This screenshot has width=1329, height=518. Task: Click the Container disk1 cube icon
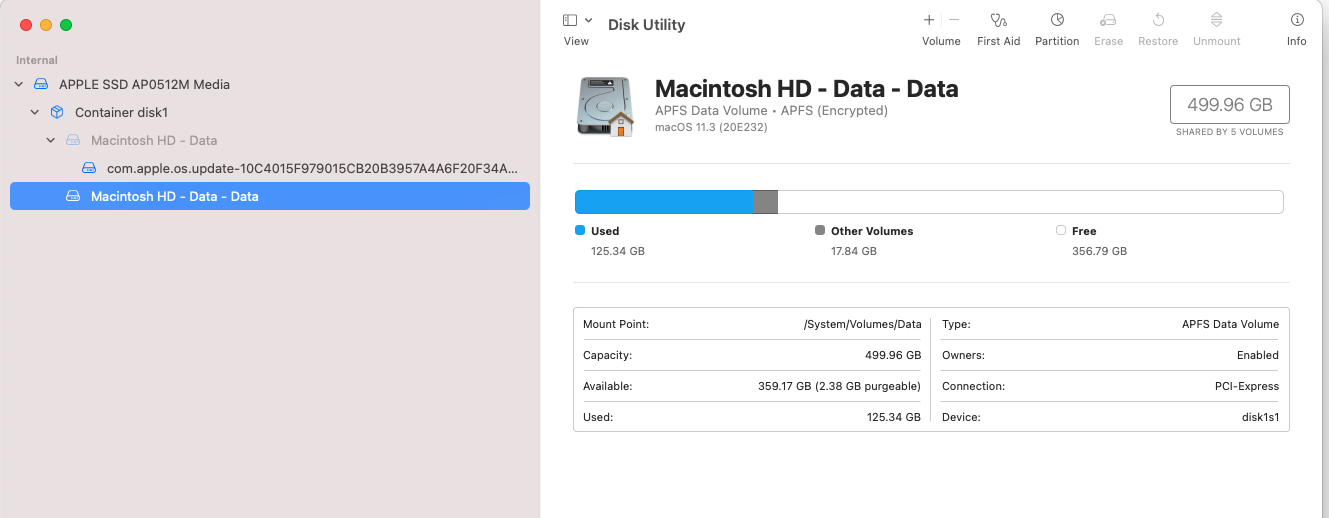(x=57, y=112)
